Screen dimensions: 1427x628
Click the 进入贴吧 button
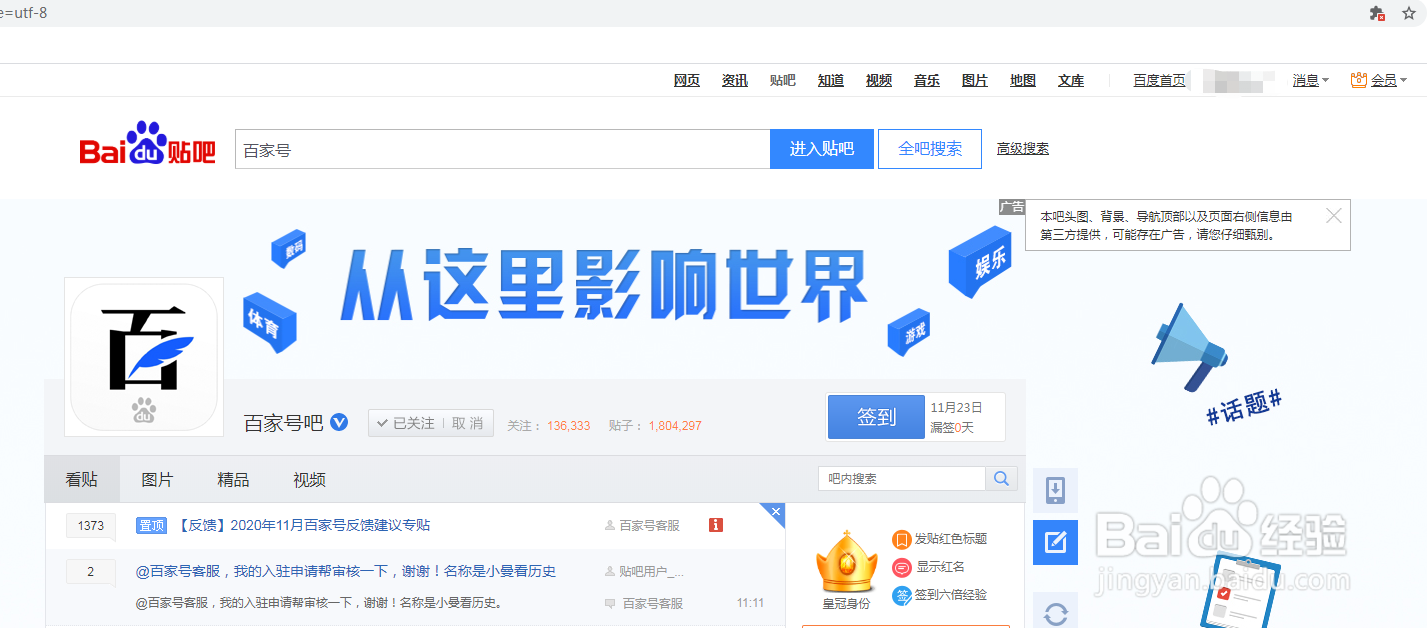822,149
